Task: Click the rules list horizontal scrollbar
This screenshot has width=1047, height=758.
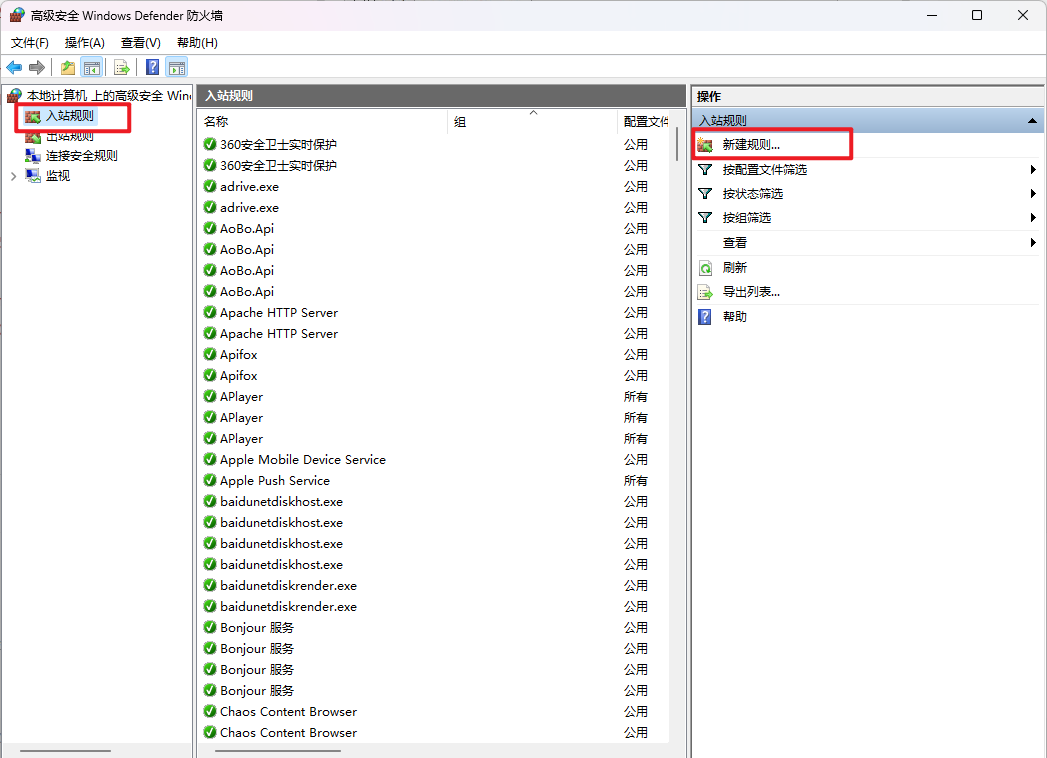Action: [278, 751]
